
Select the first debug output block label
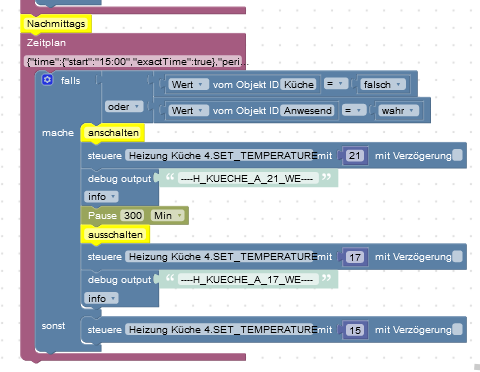[119, 179]
